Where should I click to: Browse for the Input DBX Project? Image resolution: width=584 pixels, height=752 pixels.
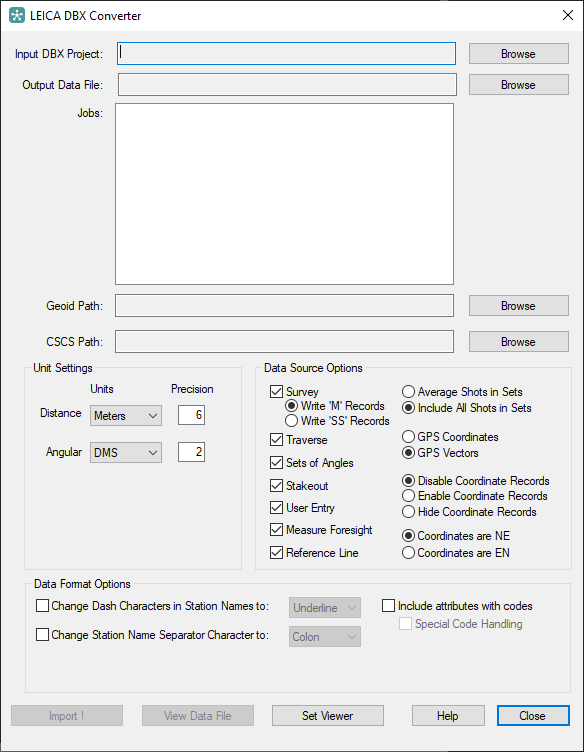pos(518,54)
